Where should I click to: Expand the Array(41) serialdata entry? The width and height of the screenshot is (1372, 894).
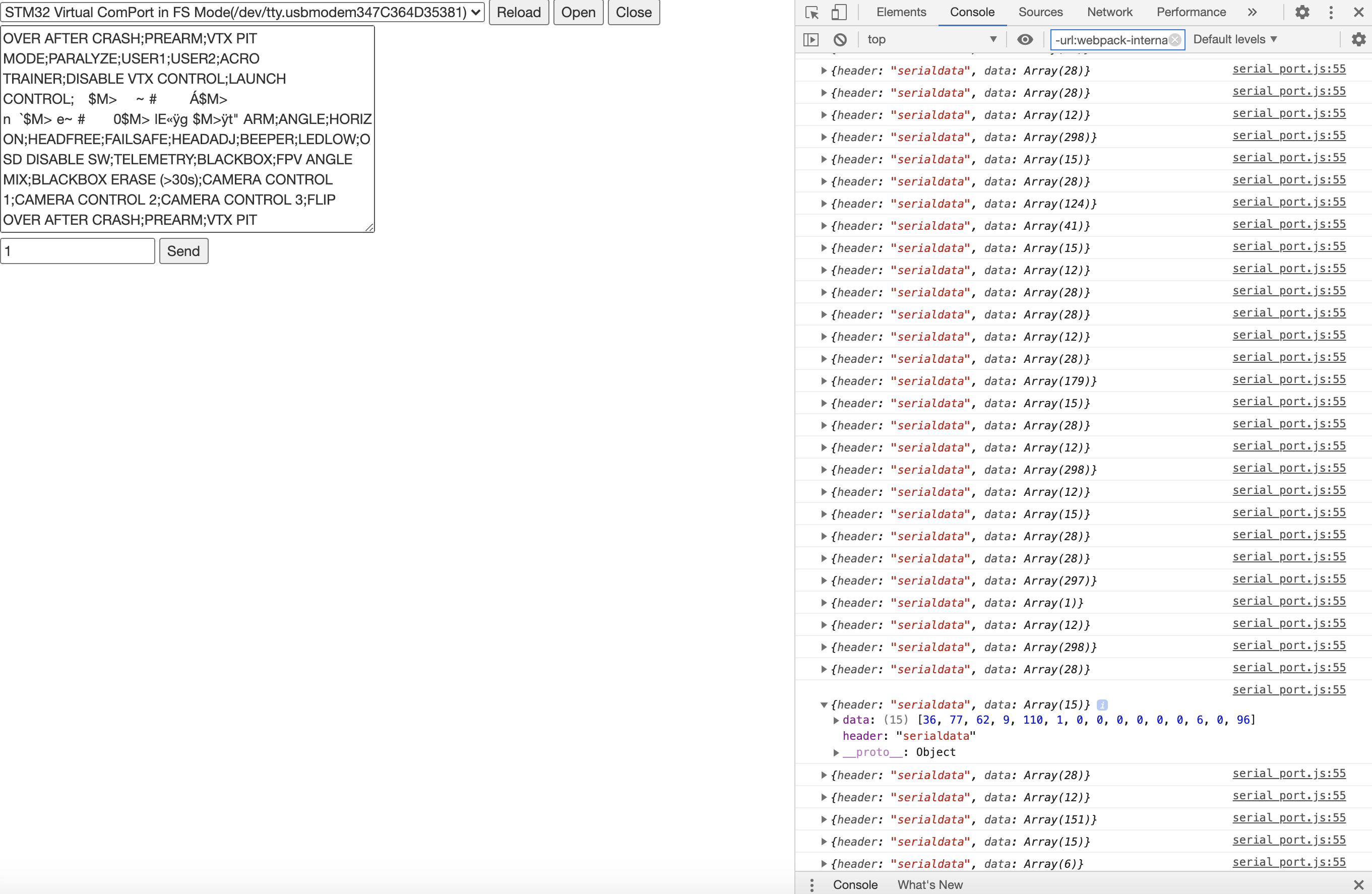pyautogui.click(x=824, y=226)
